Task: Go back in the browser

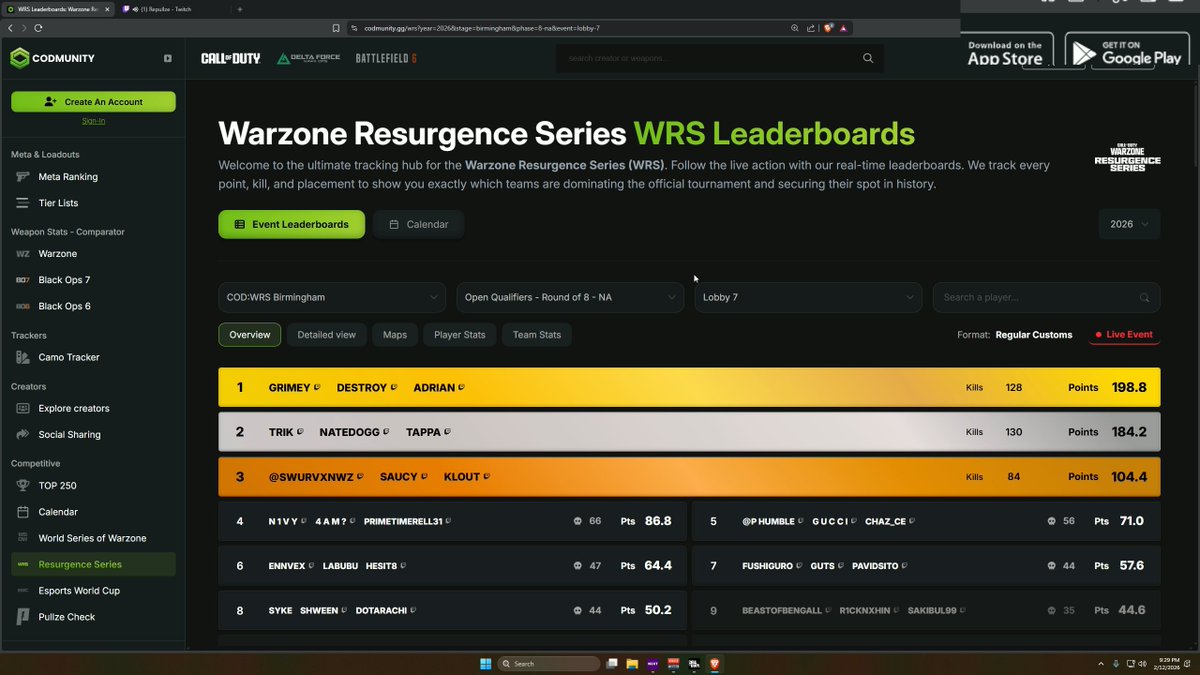Action: (10, 28)
